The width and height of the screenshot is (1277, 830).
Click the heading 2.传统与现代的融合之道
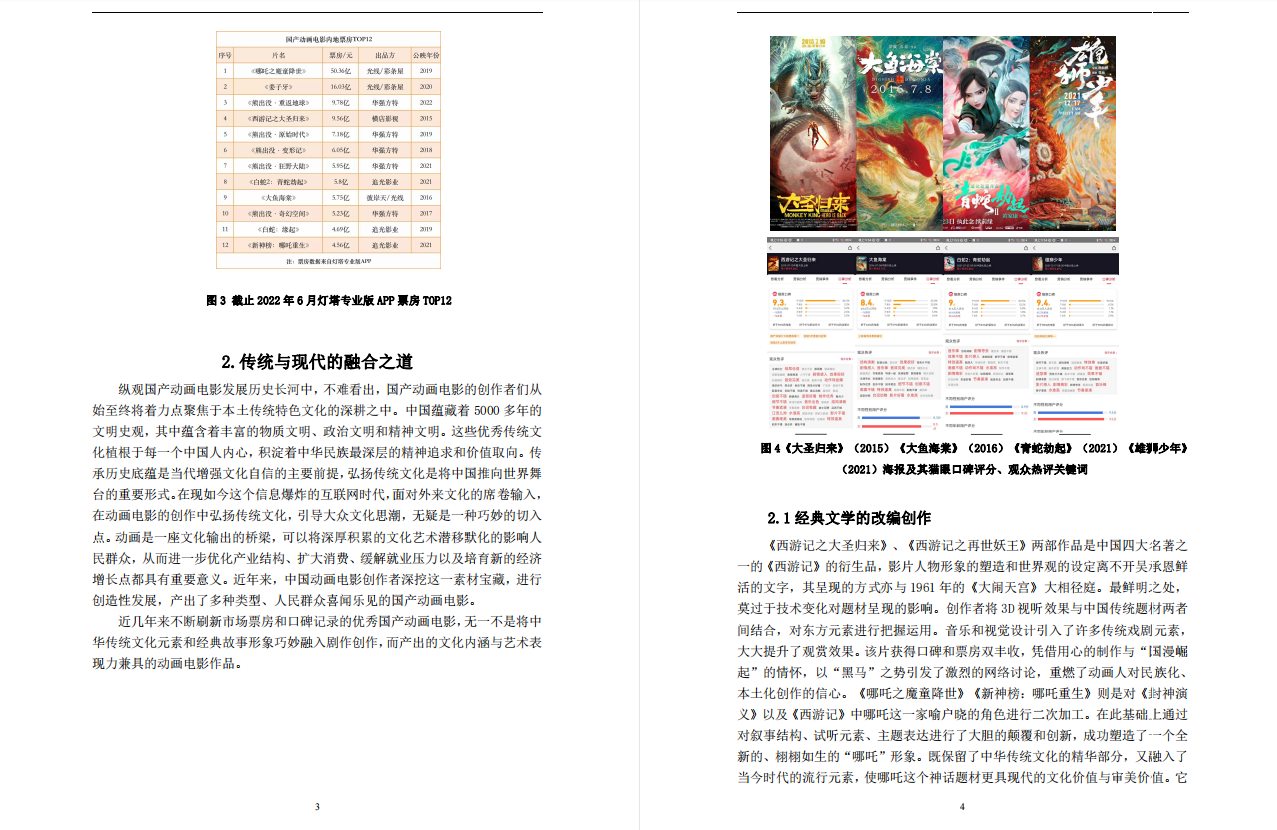pos(317,362)
